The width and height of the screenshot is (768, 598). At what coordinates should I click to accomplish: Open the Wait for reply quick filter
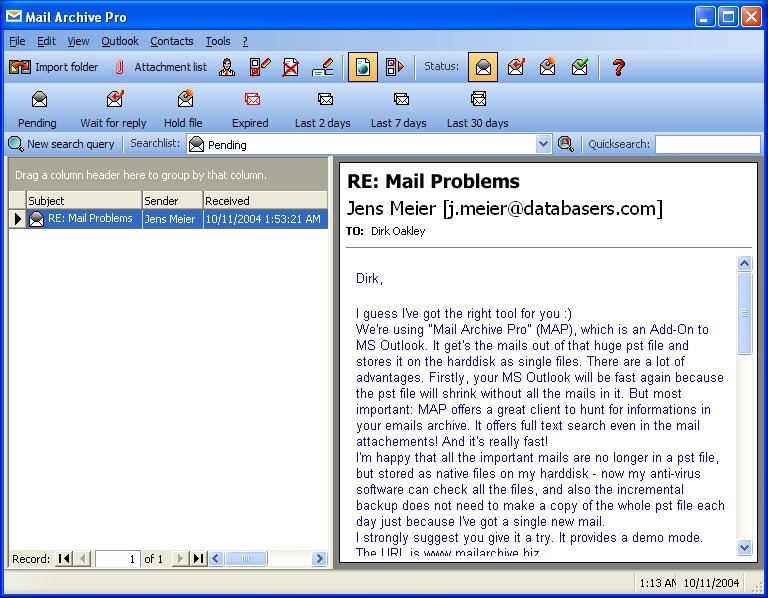pyautogui.click(x=114, y=109)
